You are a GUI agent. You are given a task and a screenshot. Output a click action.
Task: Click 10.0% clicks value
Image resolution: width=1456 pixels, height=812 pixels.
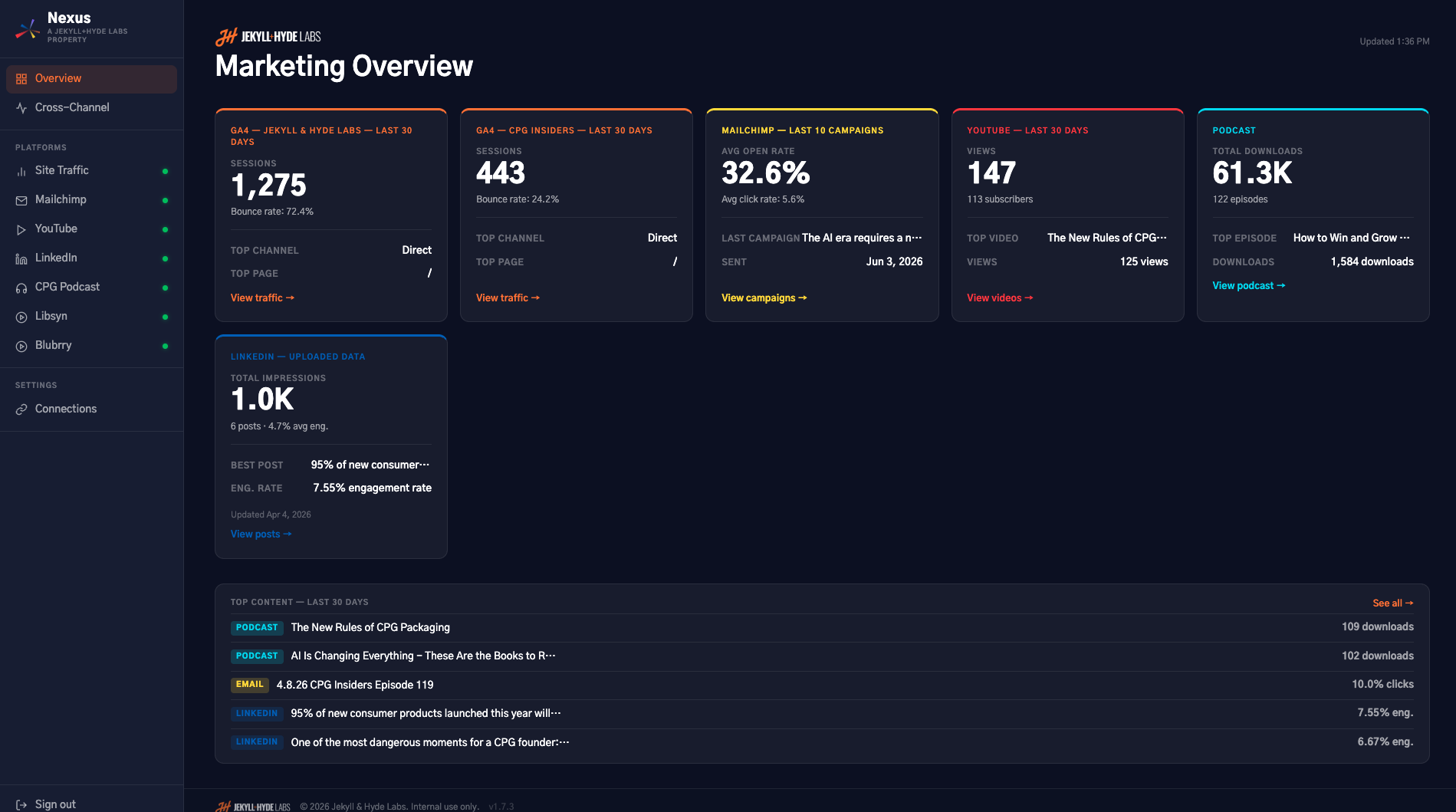pyautogui.click(x=1382, y=684)
